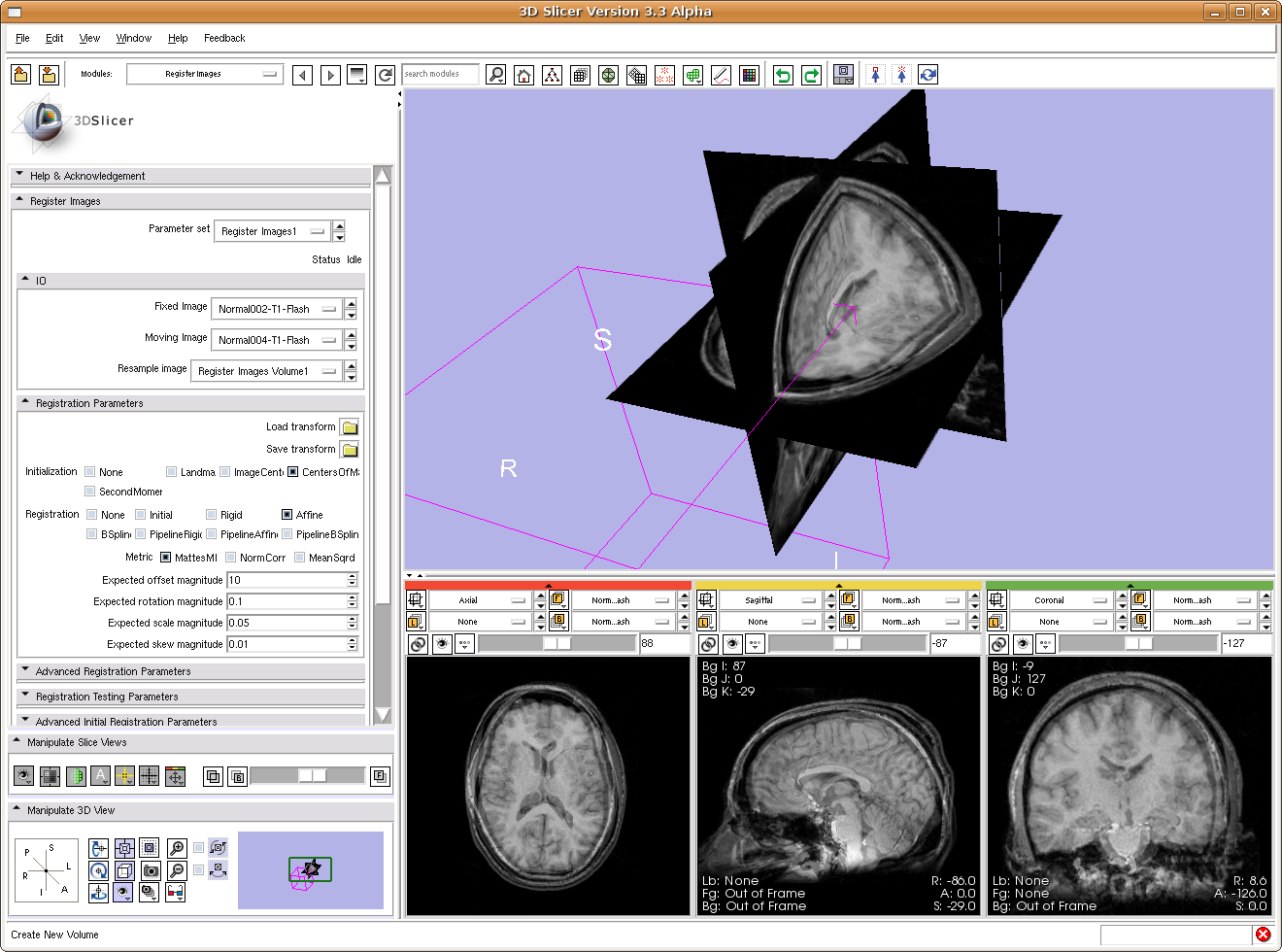
Task: Enable the Rigid registration checkbox
Action: pyautogui.click(x=212, y=515)
